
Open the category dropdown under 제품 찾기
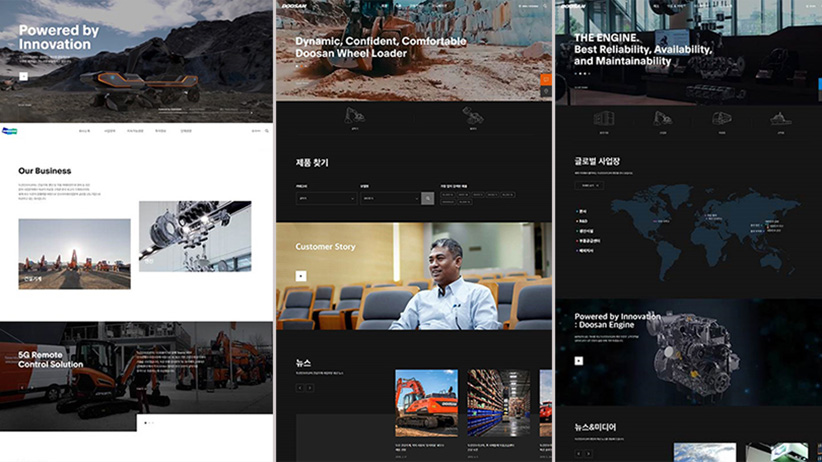pos(326,198)
